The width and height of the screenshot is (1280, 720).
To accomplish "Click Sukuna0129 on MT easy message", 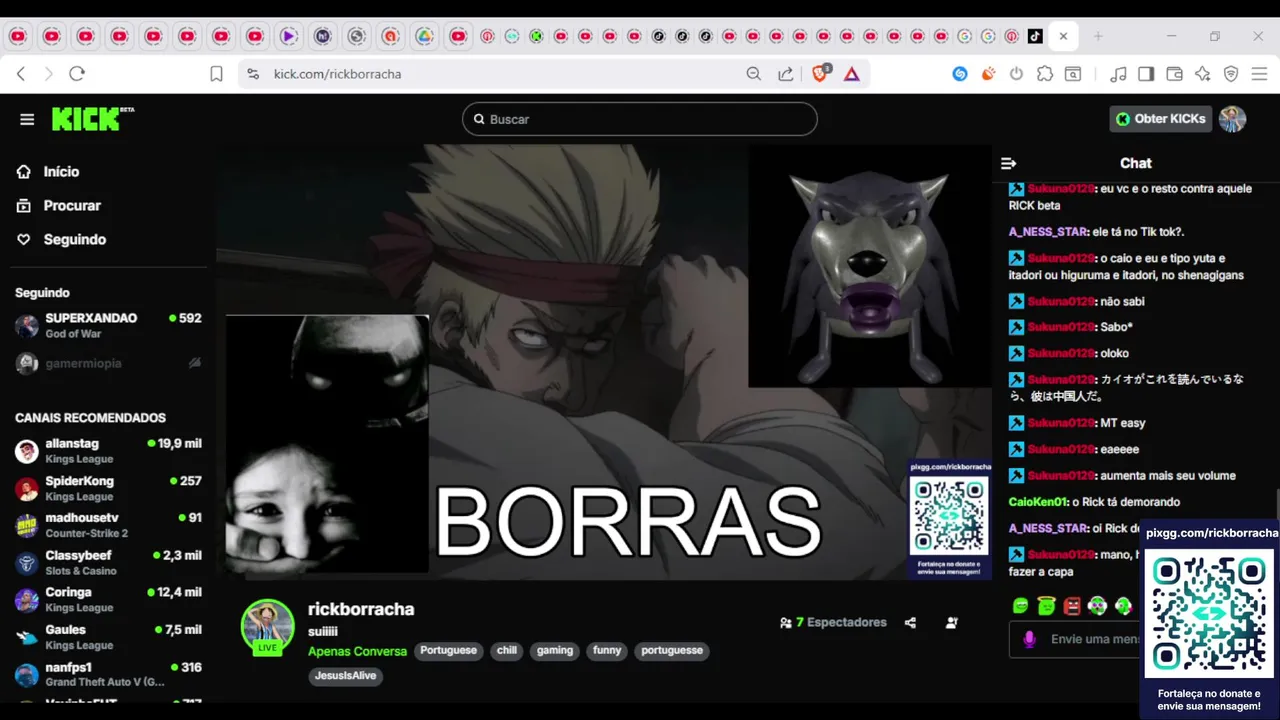I will click(1061, 423).
